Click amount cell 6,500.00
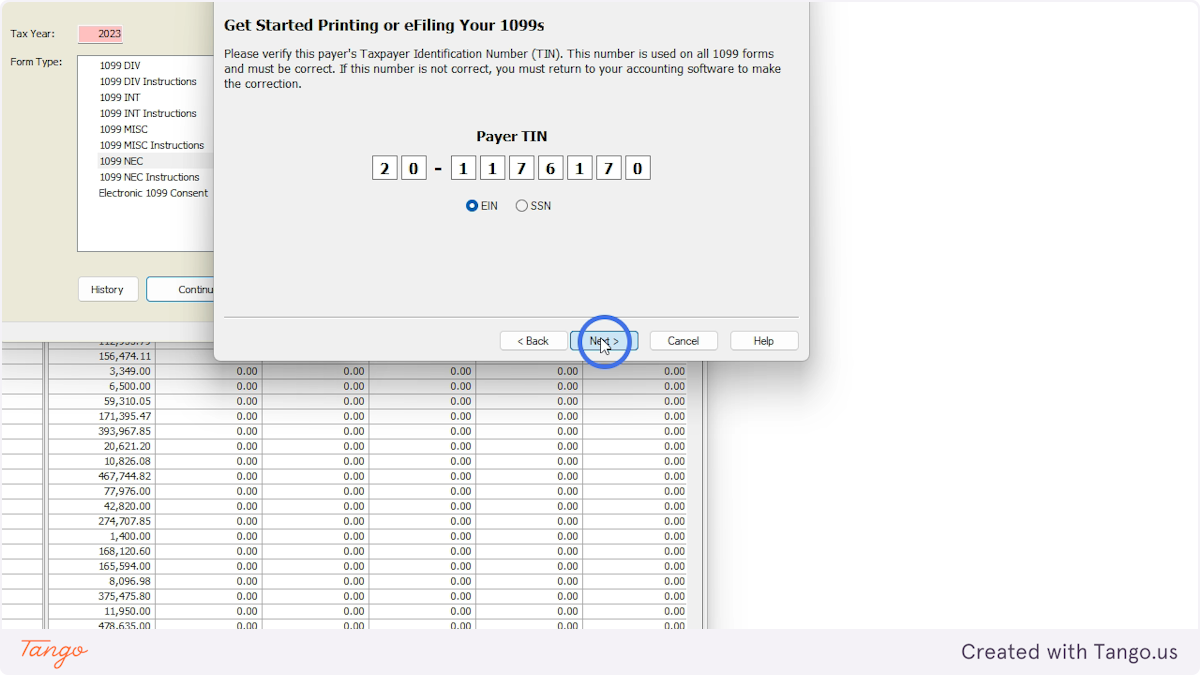Image resolution: width=1200 pixels, height=675 pixels. click(x=101, y=386)
